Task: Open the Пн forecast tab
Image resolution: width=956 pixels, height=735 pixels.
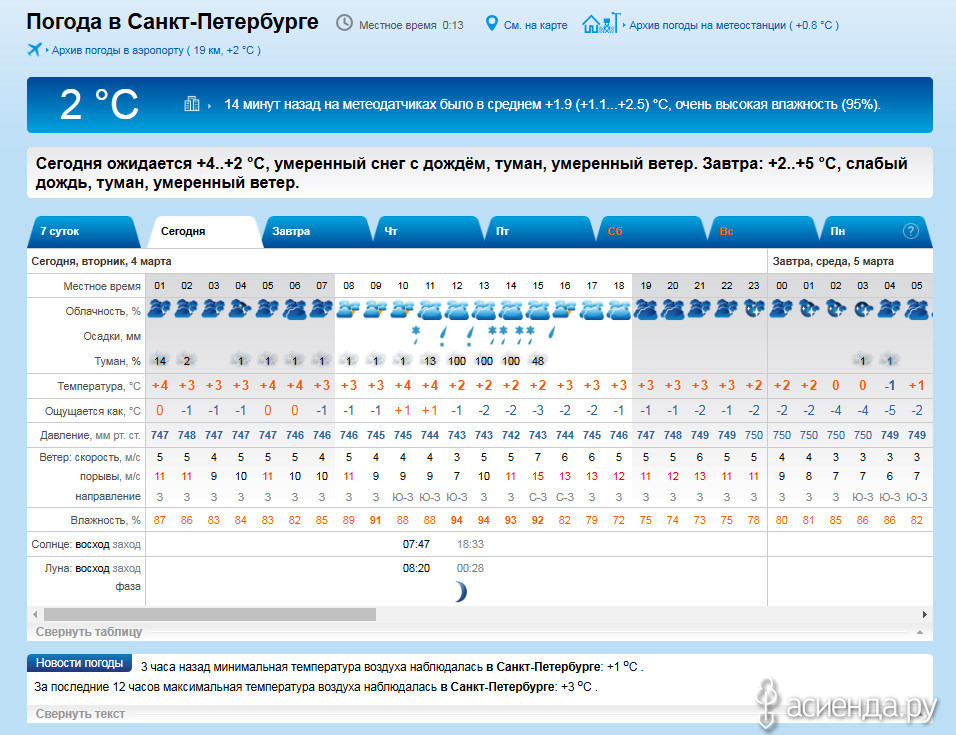Action: pyautogui.click(x=875, y=232)
